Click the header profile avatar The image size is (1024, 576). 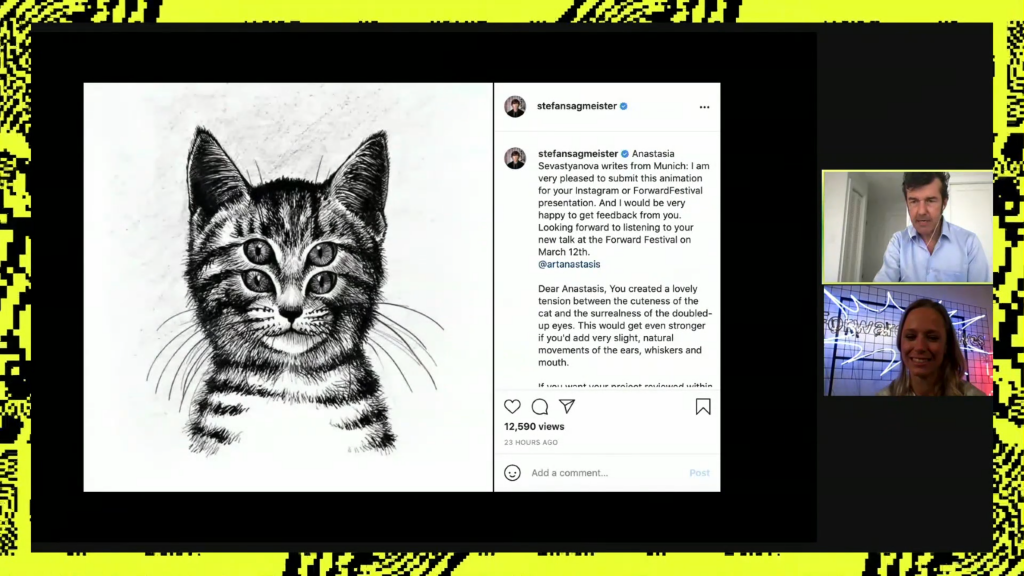[515, 106]
